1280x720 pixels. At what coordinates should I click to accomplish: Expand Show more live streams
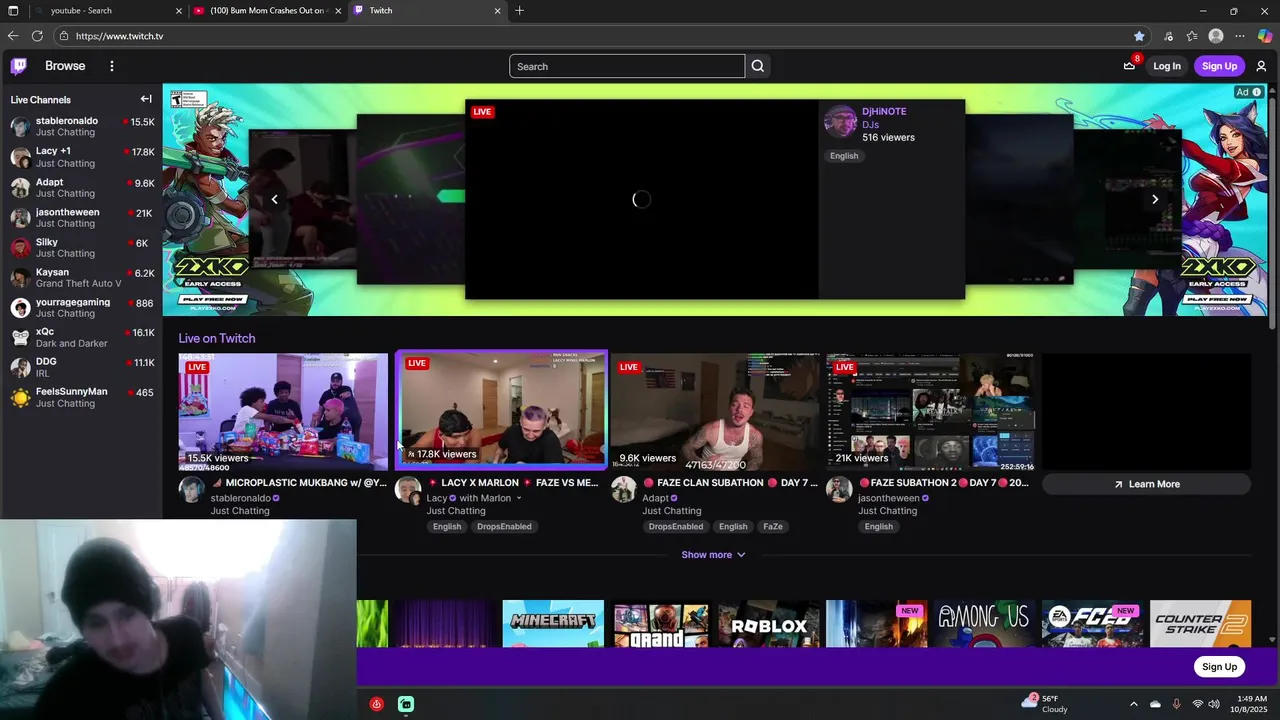pos(713,555)
